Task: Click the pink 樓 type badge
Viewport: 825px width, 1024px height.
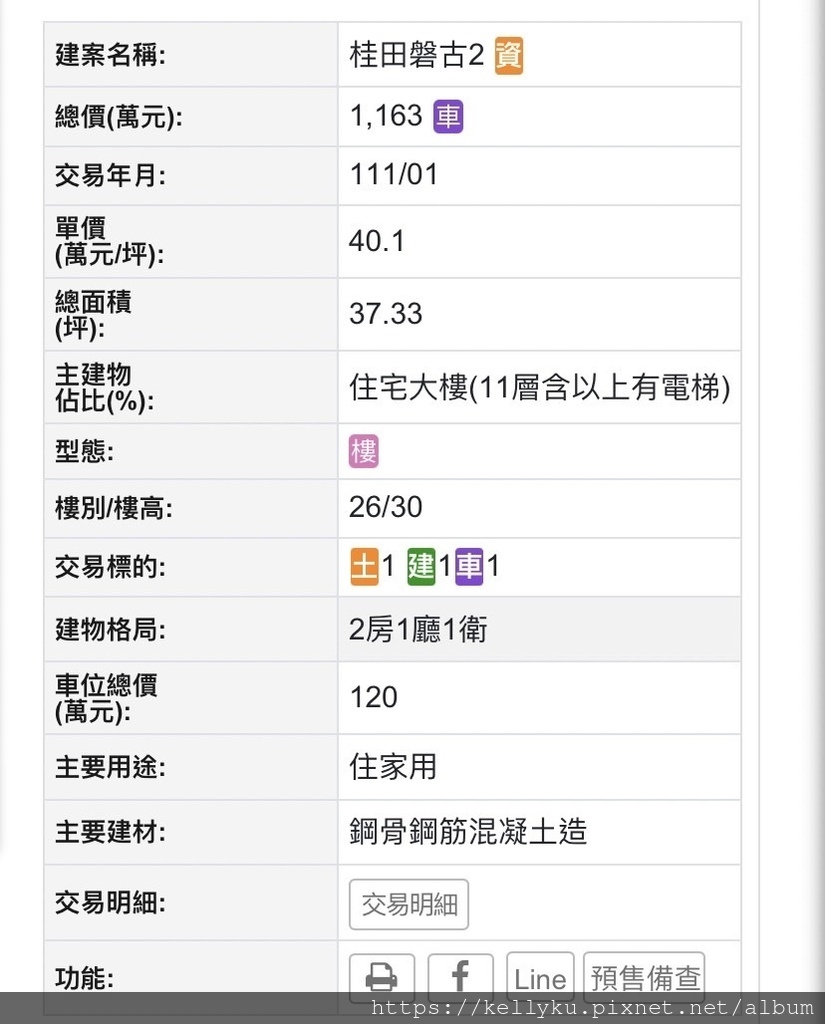Action: [x=364, y=451]
